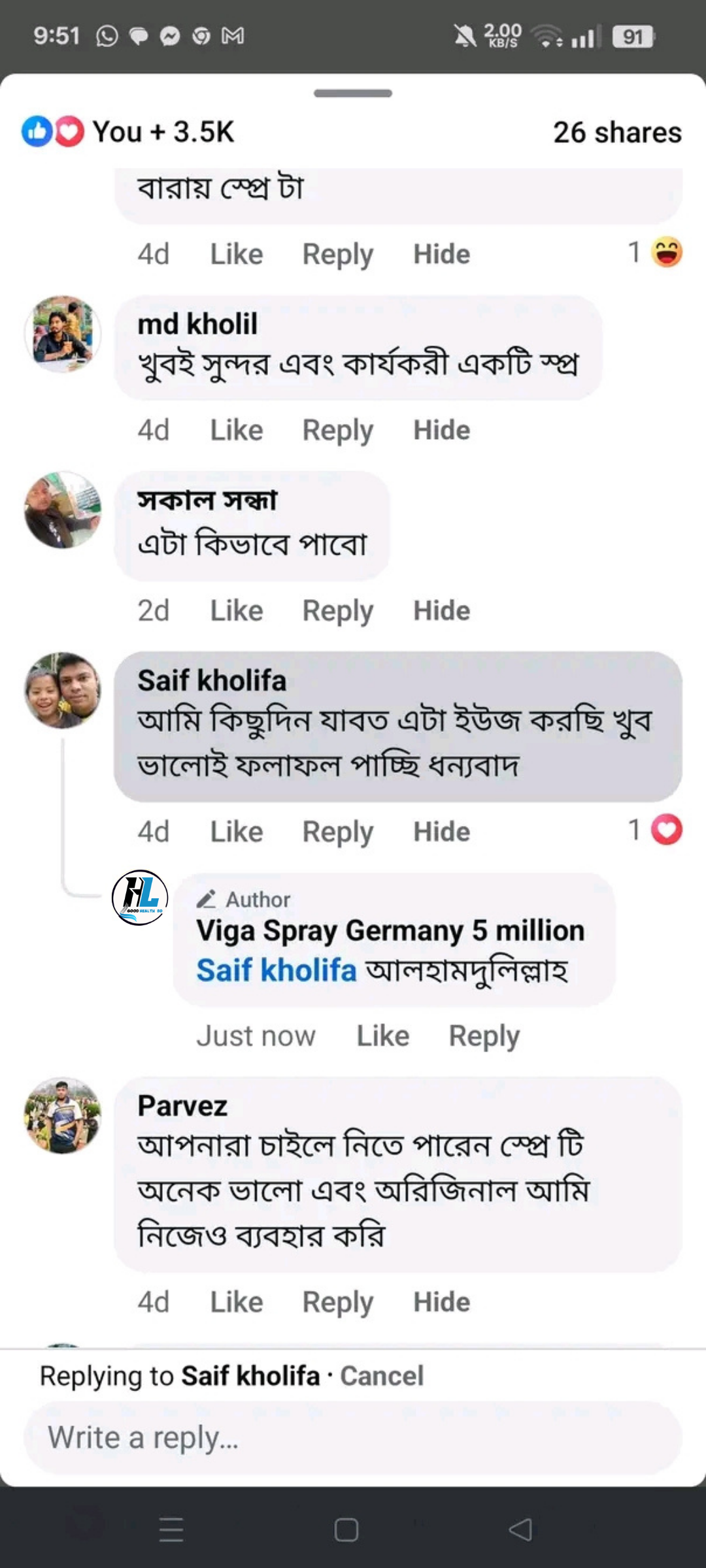Hide Saif kholifa's comment

(x=441, y=832)
